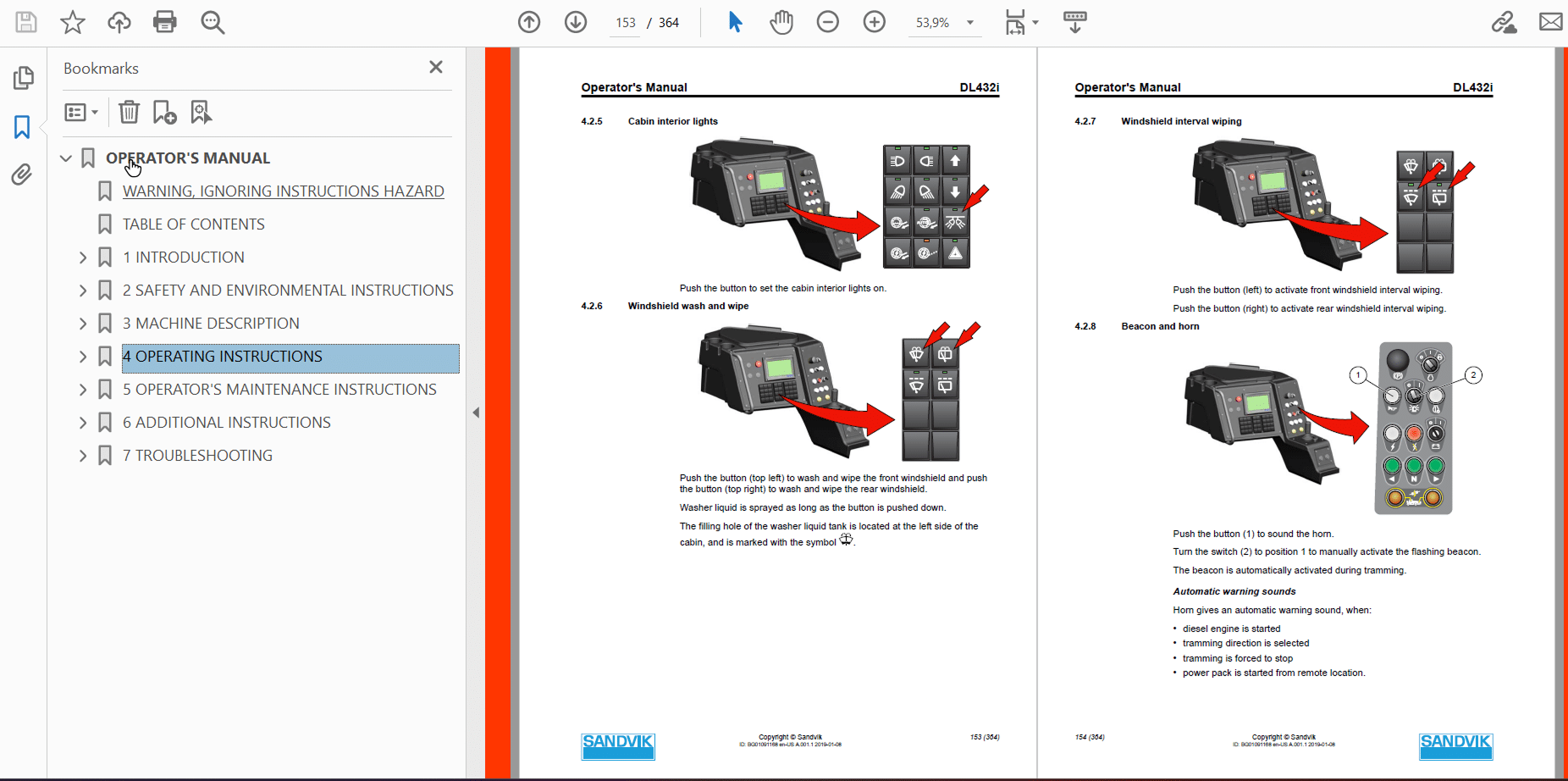
Task: Expand the 1 INTRODUCTION bookmark
Action: (x=83, y=258)
